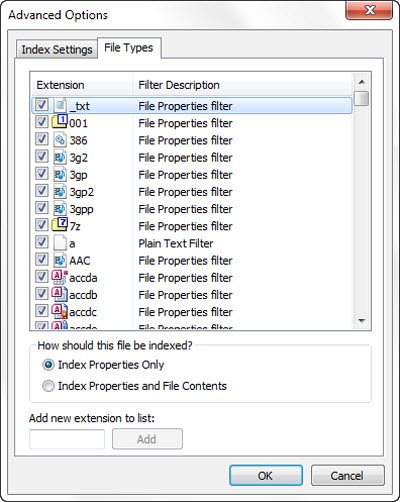Click the 3g2 media file icon
400x502 pixels.
(60, 157)
